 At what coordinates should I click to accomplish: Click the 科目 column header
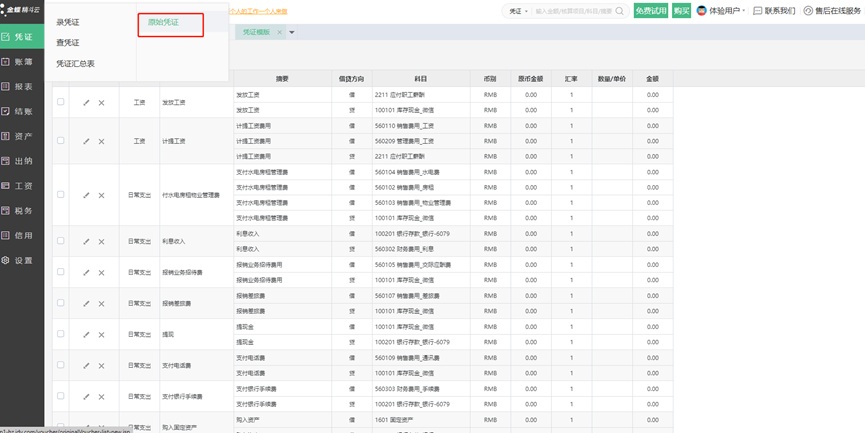point(421,79)
